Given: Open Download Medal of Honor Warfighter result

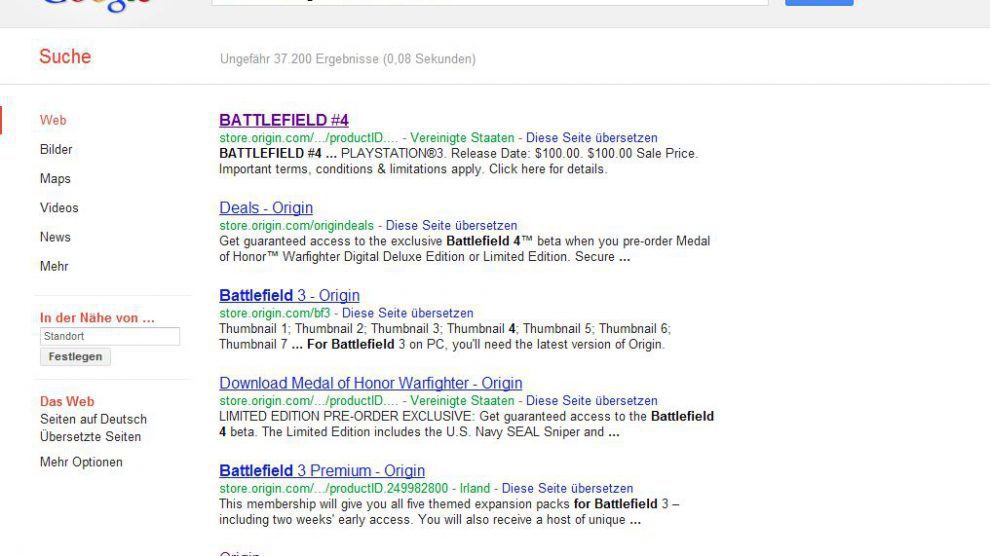Looking at the screenshot, I should (370, 383).
